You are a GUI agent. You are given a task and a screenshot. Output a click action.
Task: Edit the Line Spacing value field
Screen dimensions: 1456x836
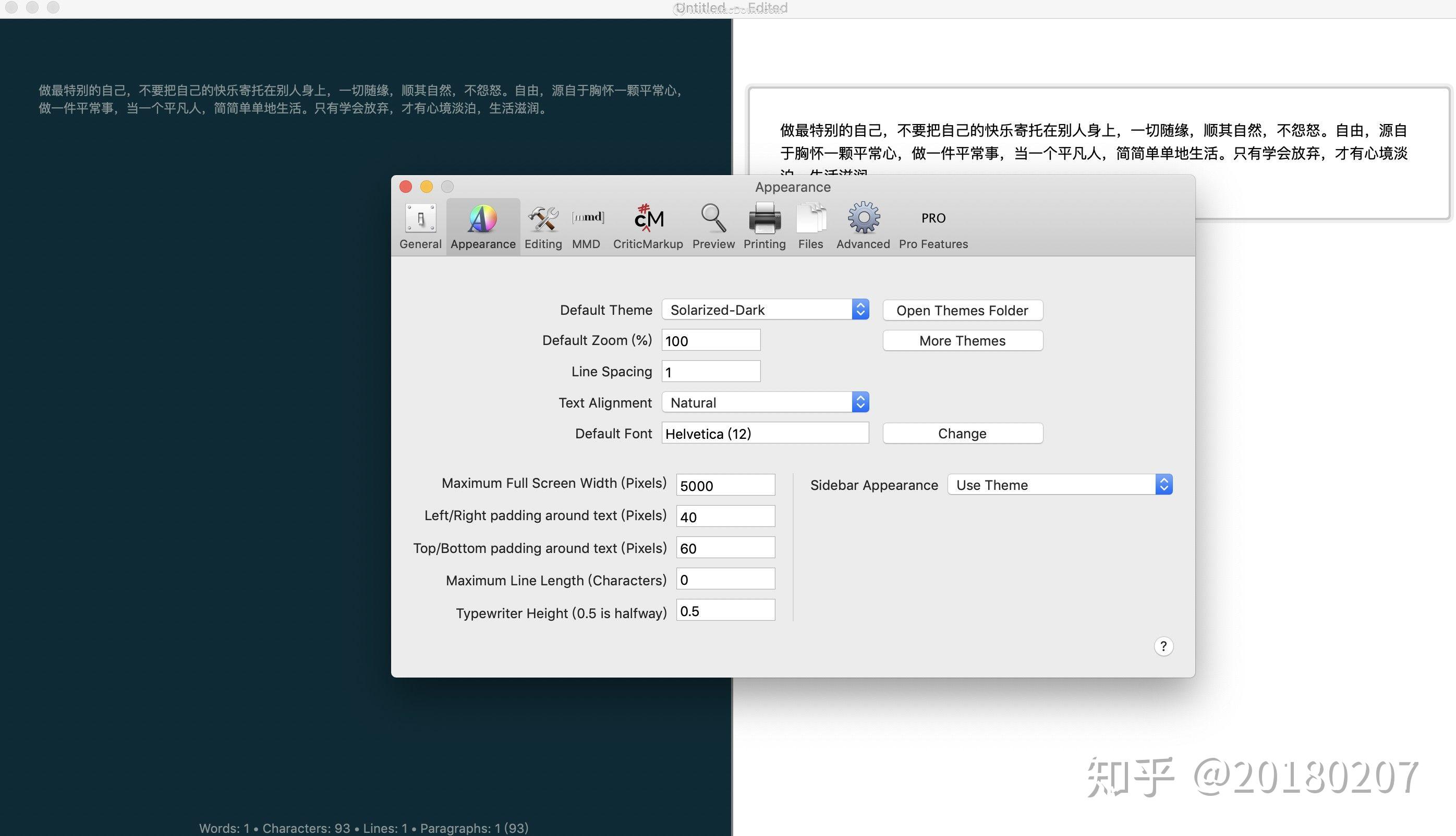(x=710, y=371)
